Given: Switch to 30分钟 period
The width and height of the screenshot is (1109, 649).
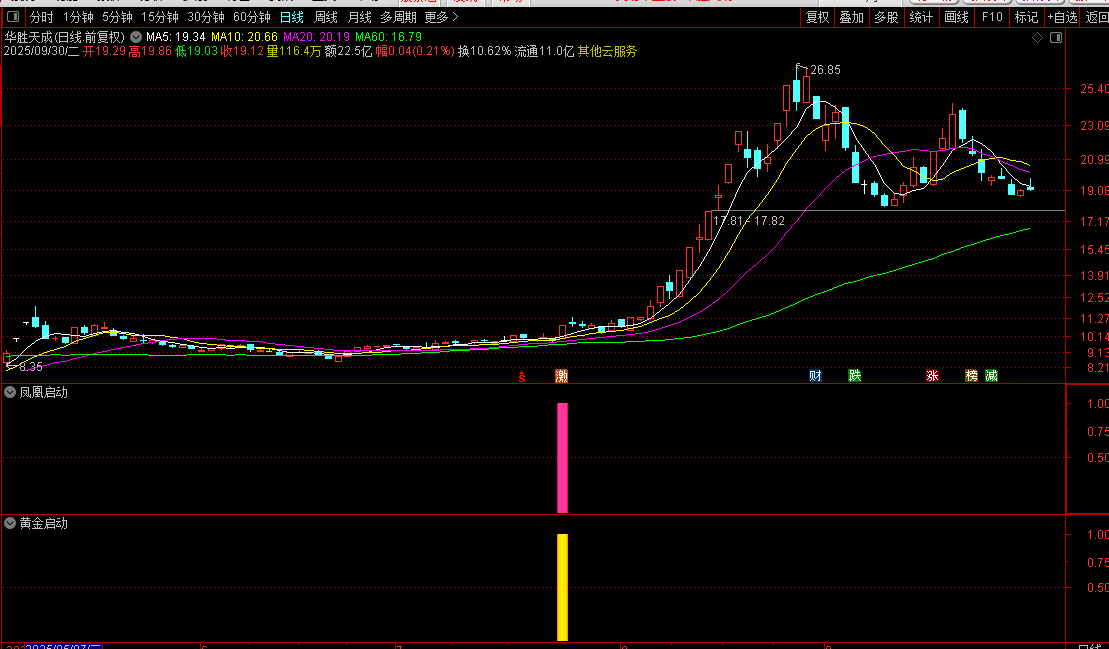Looking at the screenshot, I should point(205,17).
